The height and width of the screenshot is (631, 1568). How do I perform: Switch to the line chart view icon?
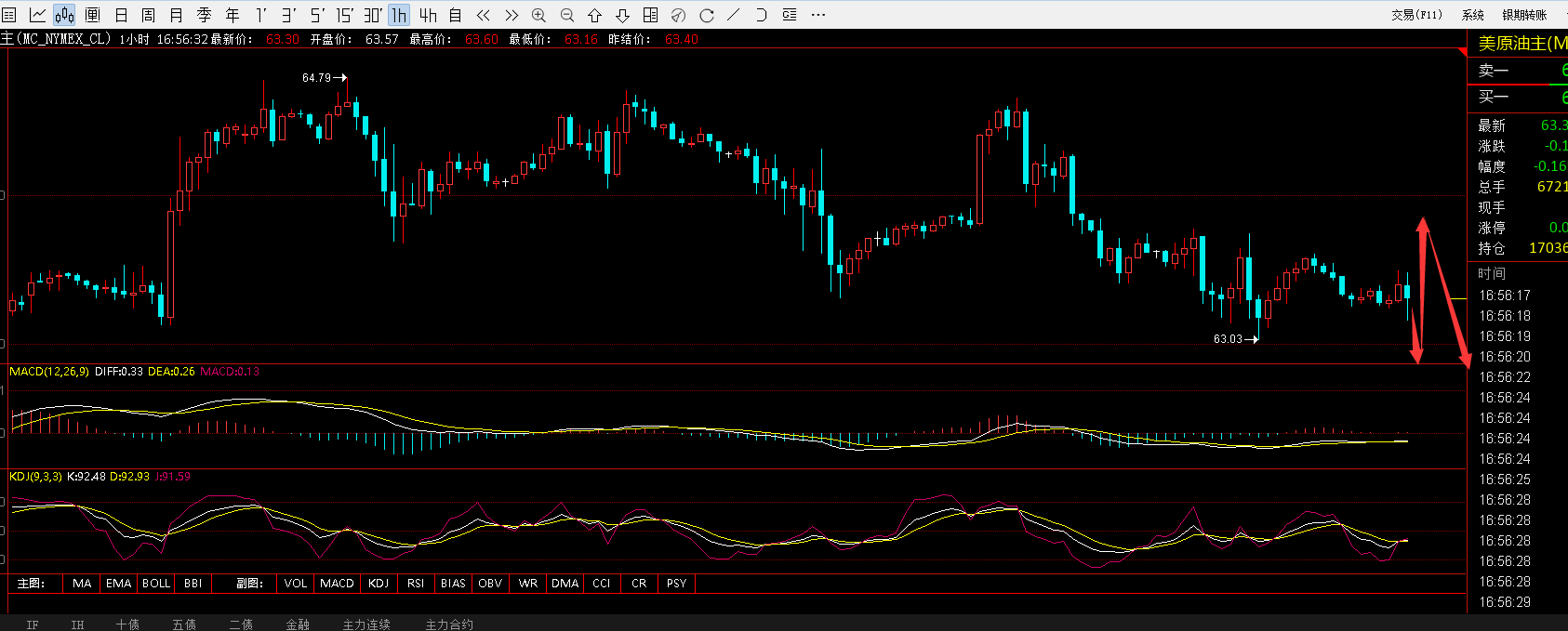pos(38,15)
